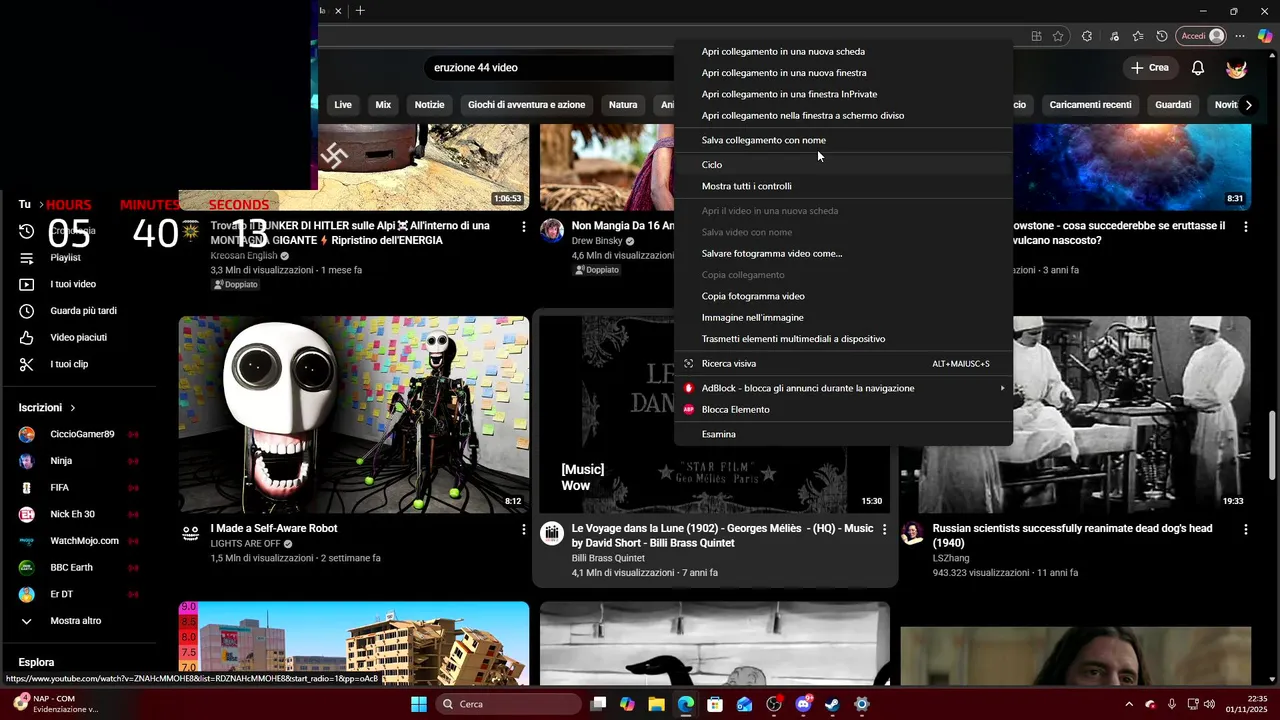
Task: Open I tuoi video in sidebar
Action: [75, 285]
